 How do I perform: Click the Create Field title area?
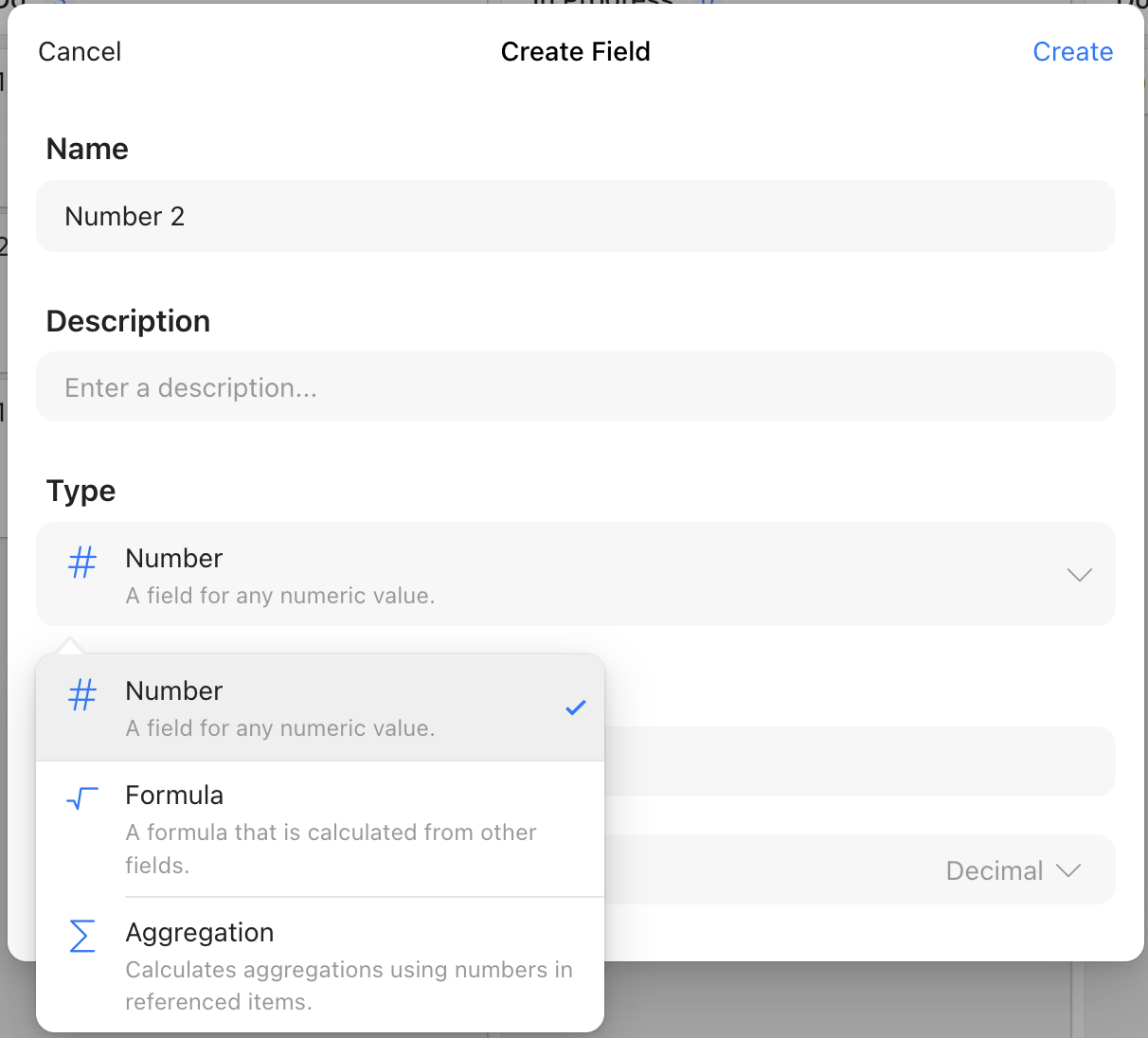coord(575,52)
